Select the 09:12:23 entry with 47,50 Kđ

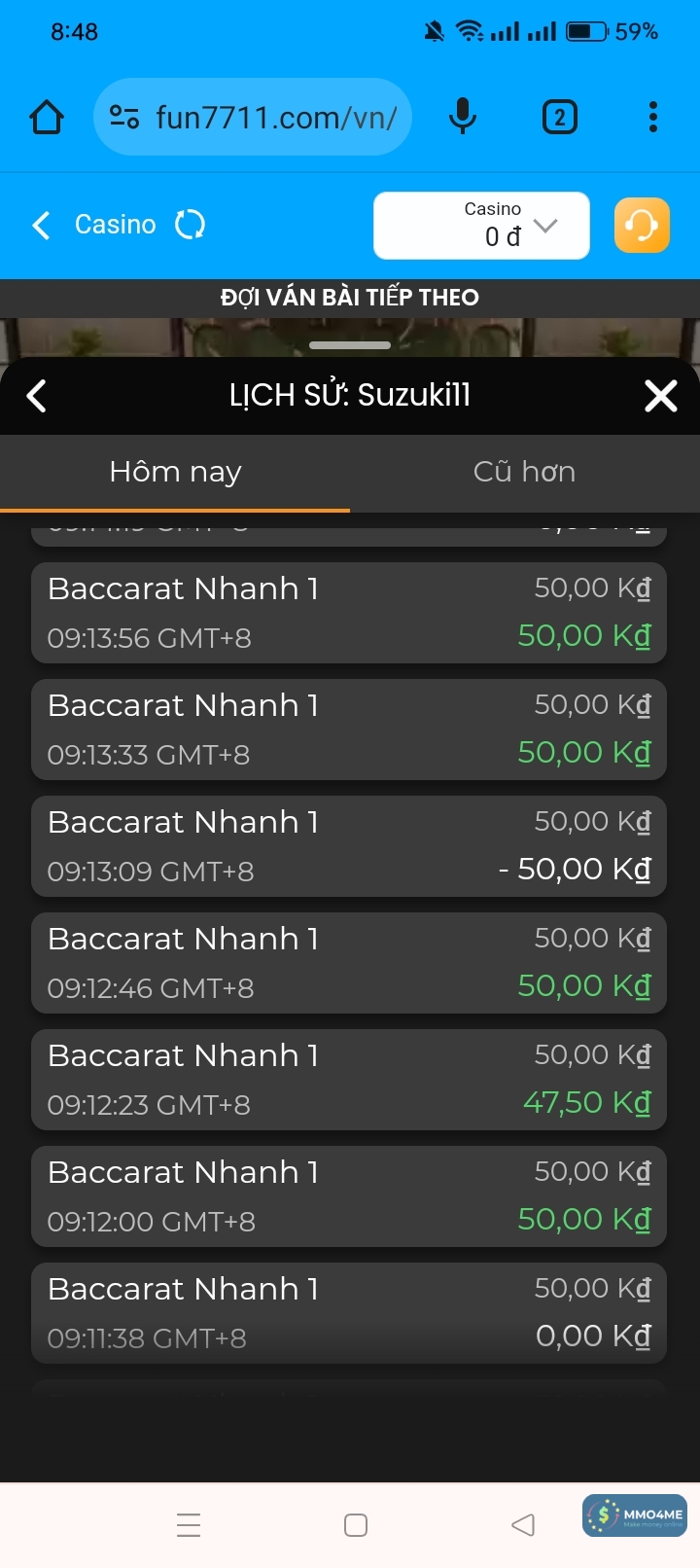pyautogui.click(x=349, y=1080)
